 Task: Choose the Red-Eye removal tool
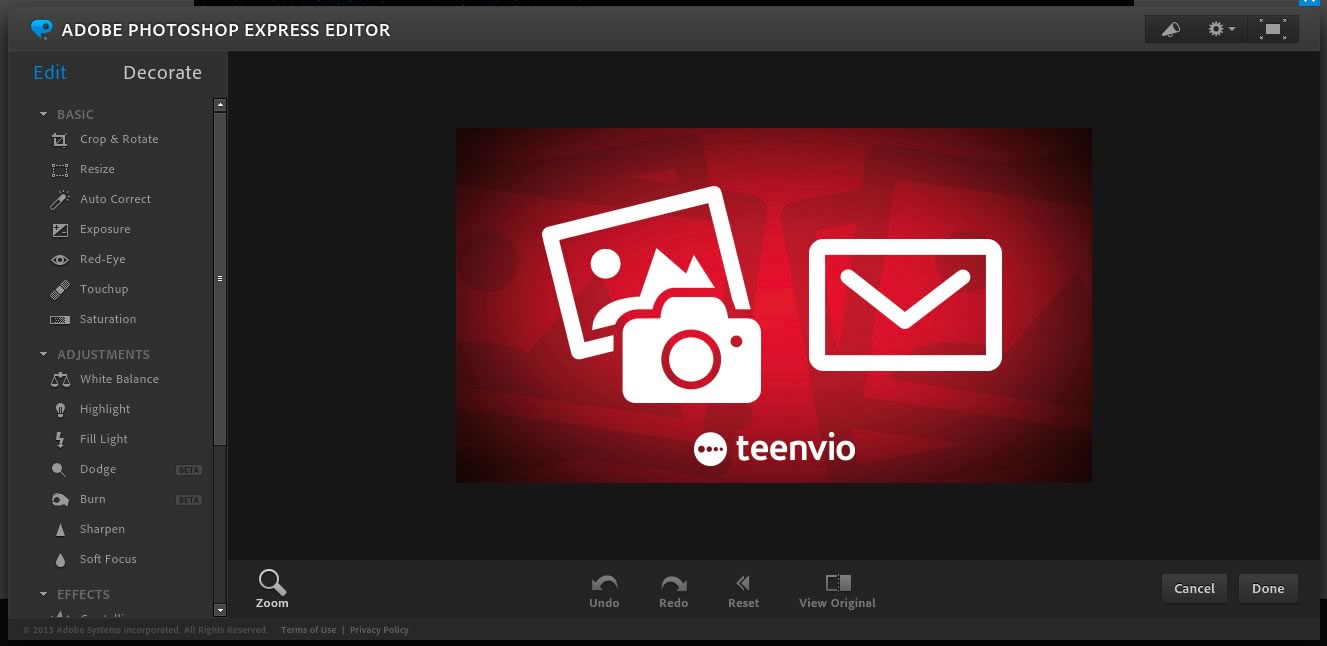pos(102,259)
